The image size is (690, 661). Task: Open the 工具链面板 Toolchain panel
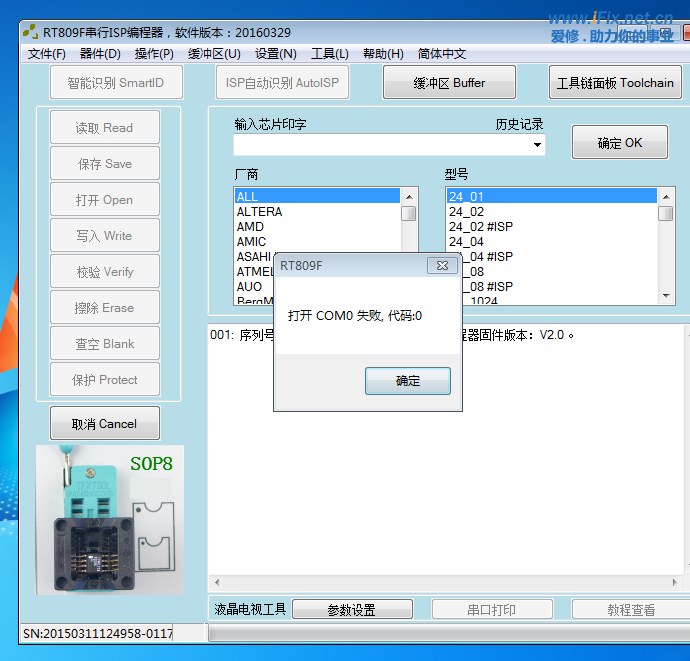pyautogui.click(x=615, y=83)
